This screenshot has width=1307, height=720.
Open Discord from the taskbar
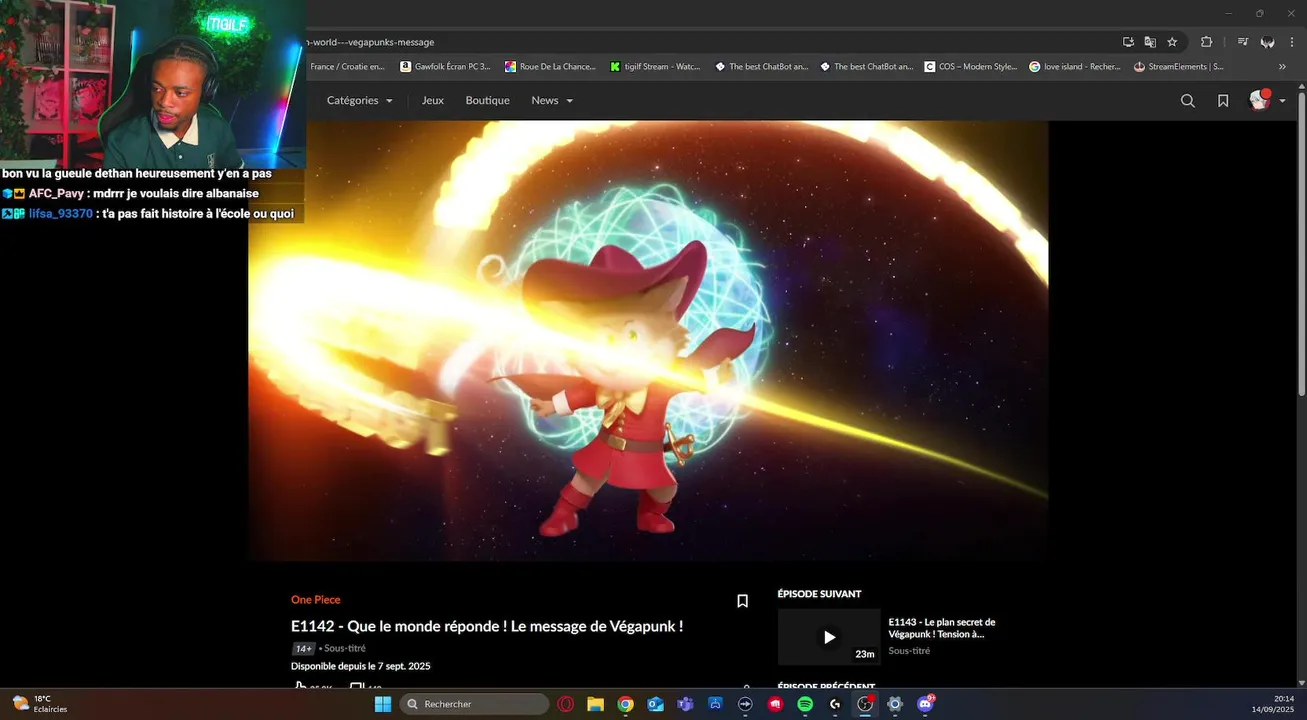point(925,704)
